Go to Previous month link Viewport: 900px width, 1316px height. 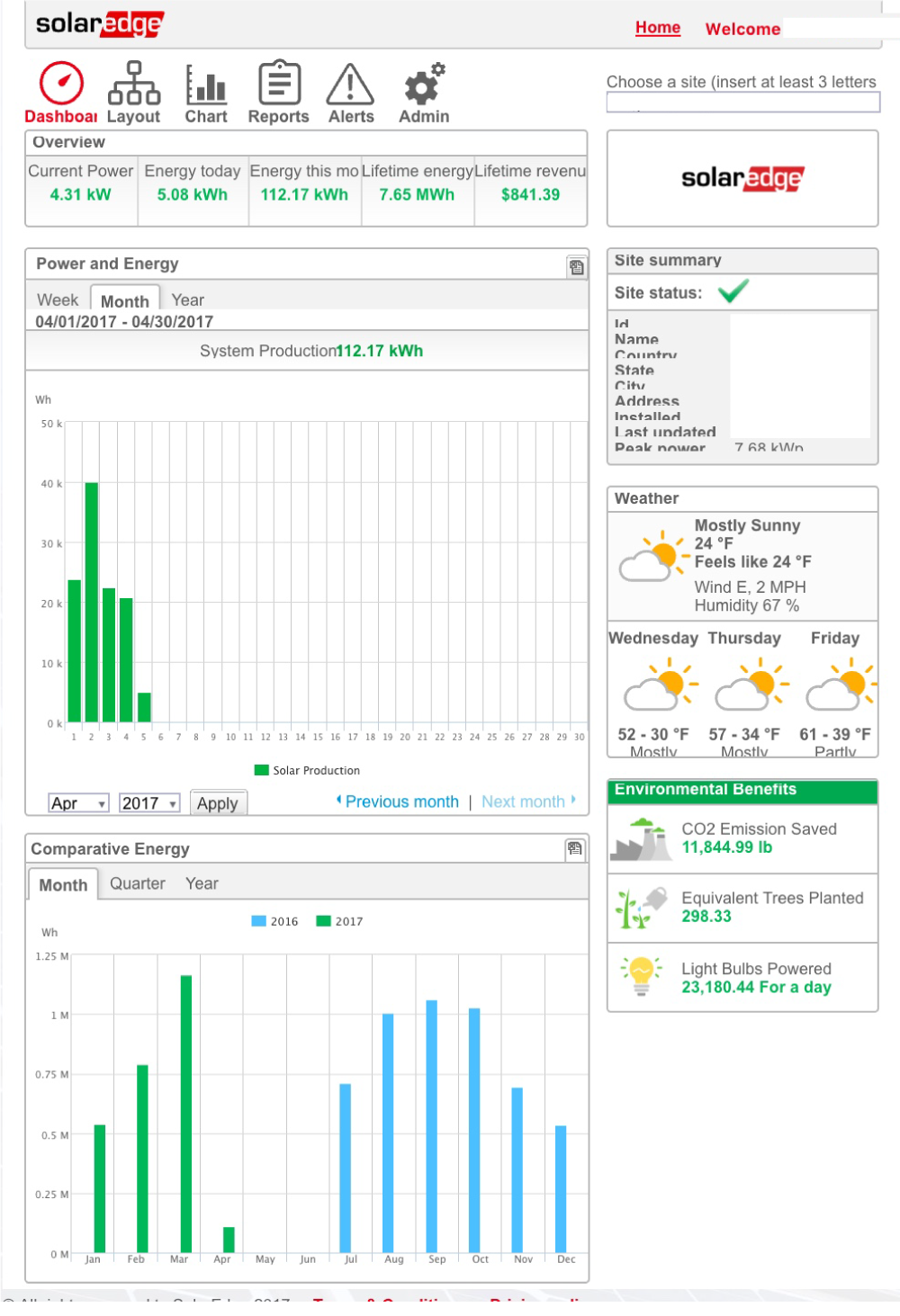pos(398,801)
